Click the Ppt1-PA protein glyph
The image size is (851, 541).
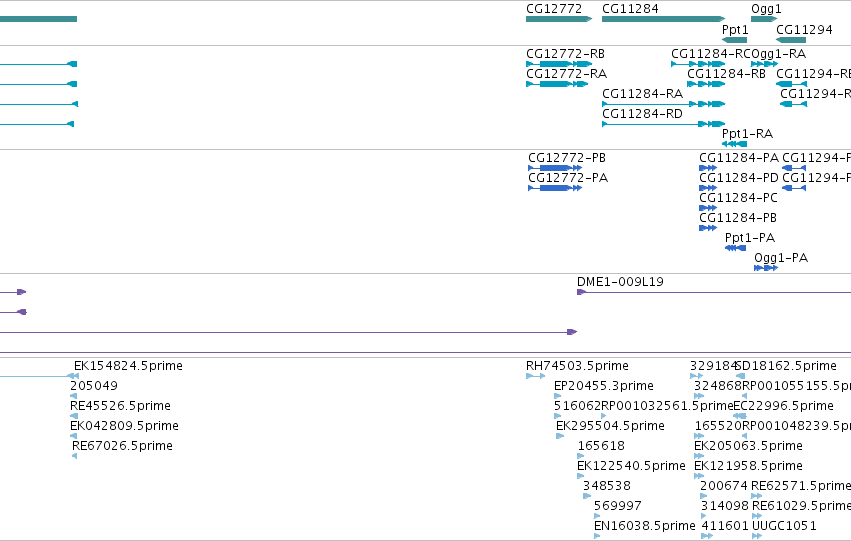pos(735,248)
